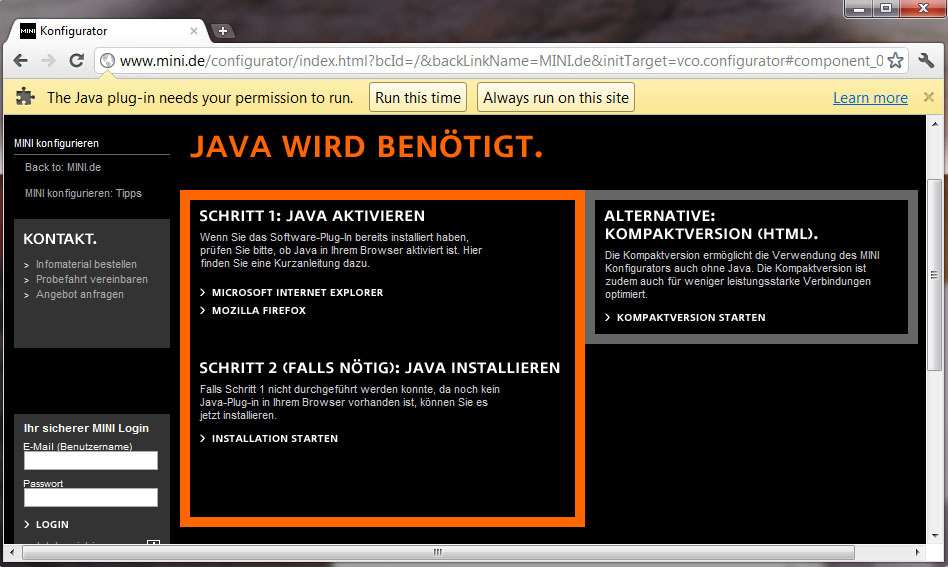Viewport: 948px width, 567px height.
Task: Click 'Run this time' button
Action: (418, 98)
